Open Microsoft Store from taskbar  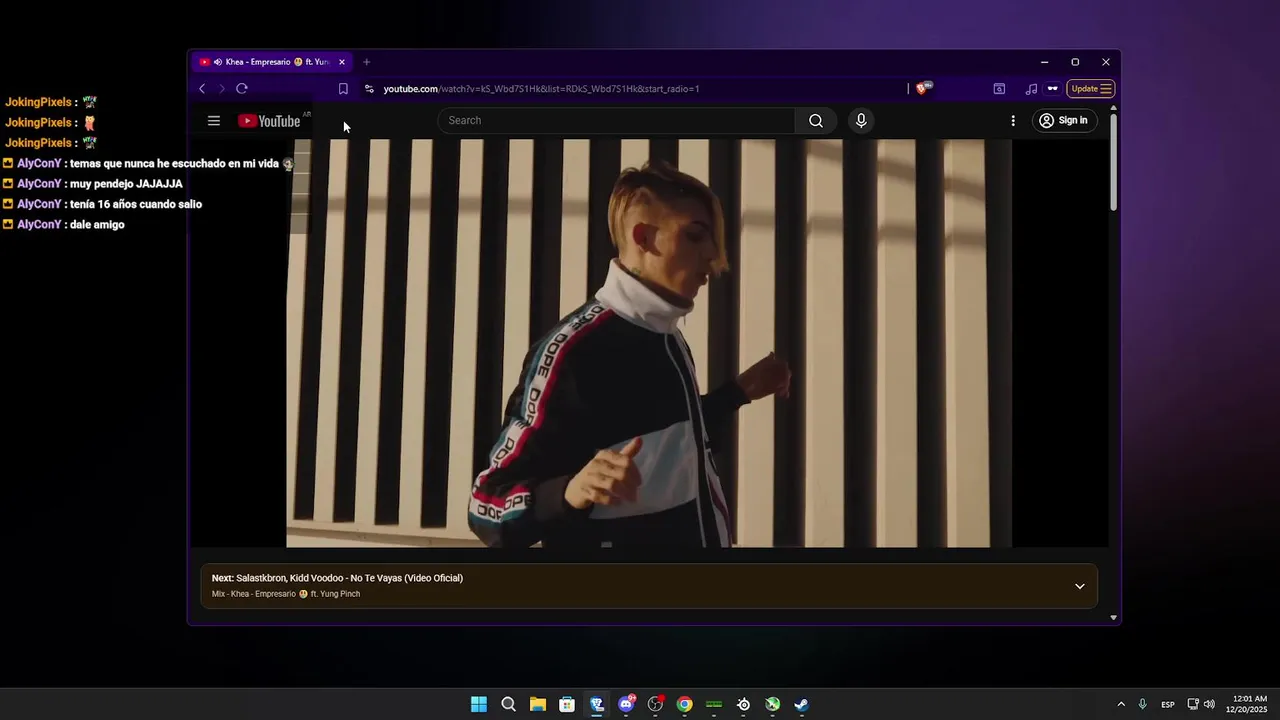(x=567, y=704)
